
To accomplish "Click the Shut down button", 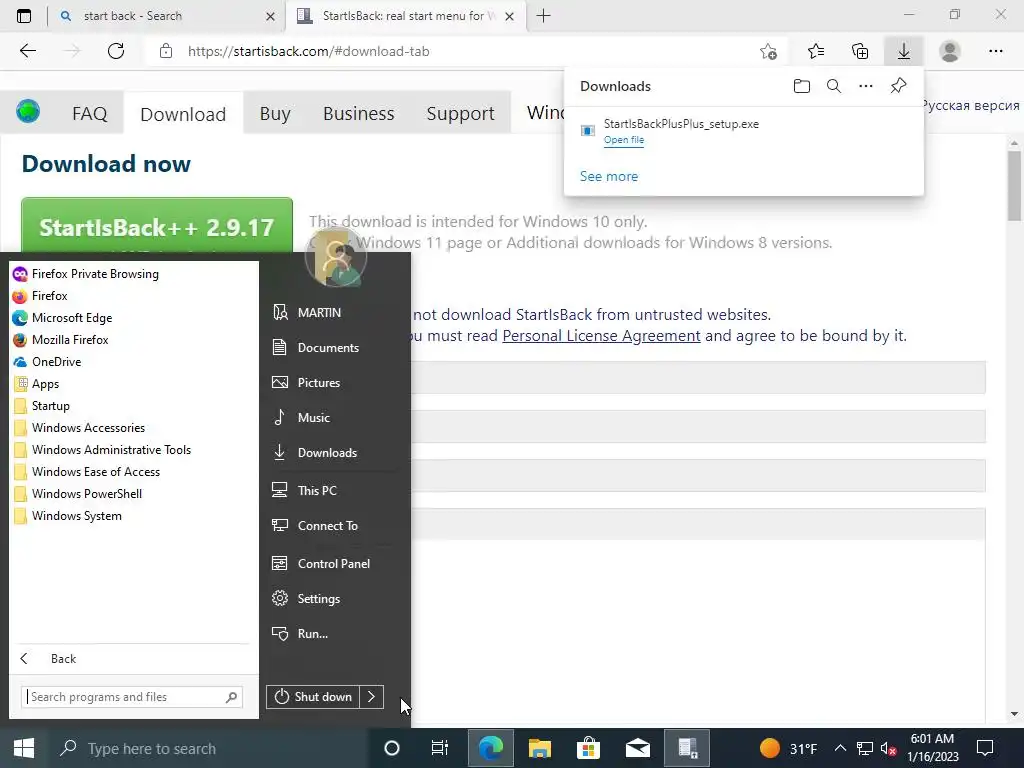I will (313, 697).
